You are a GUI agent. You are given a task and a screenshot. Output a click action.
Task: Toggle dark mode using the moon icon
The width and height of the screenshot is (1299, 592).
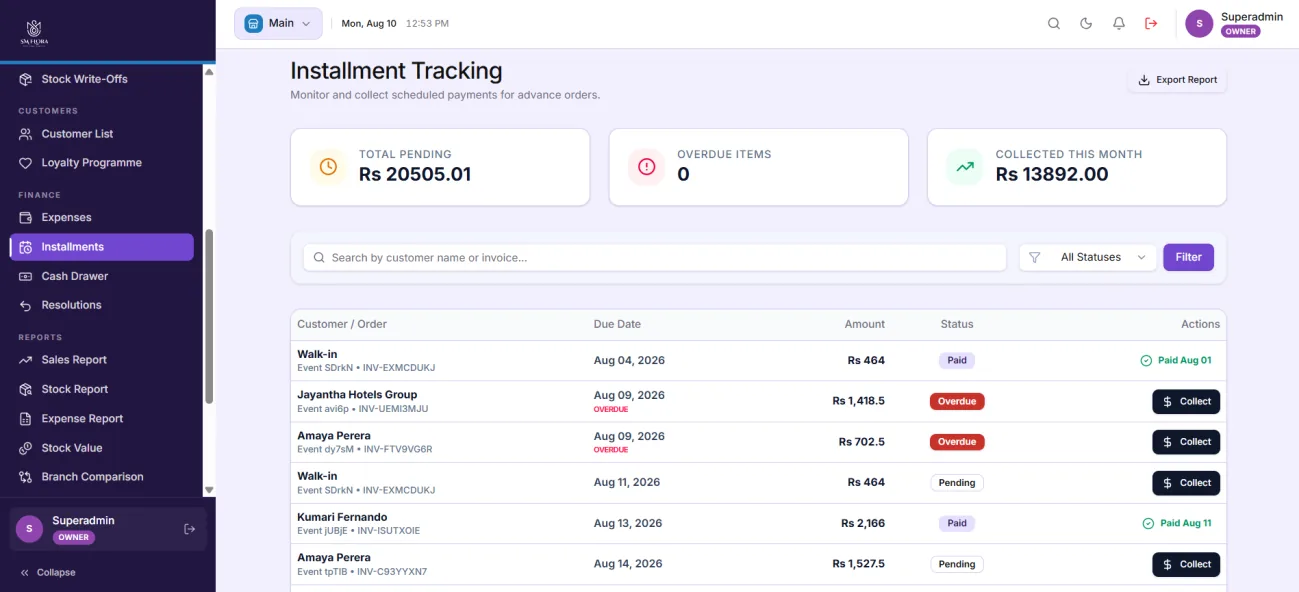pyautogui.click(x=1086, y=24)
